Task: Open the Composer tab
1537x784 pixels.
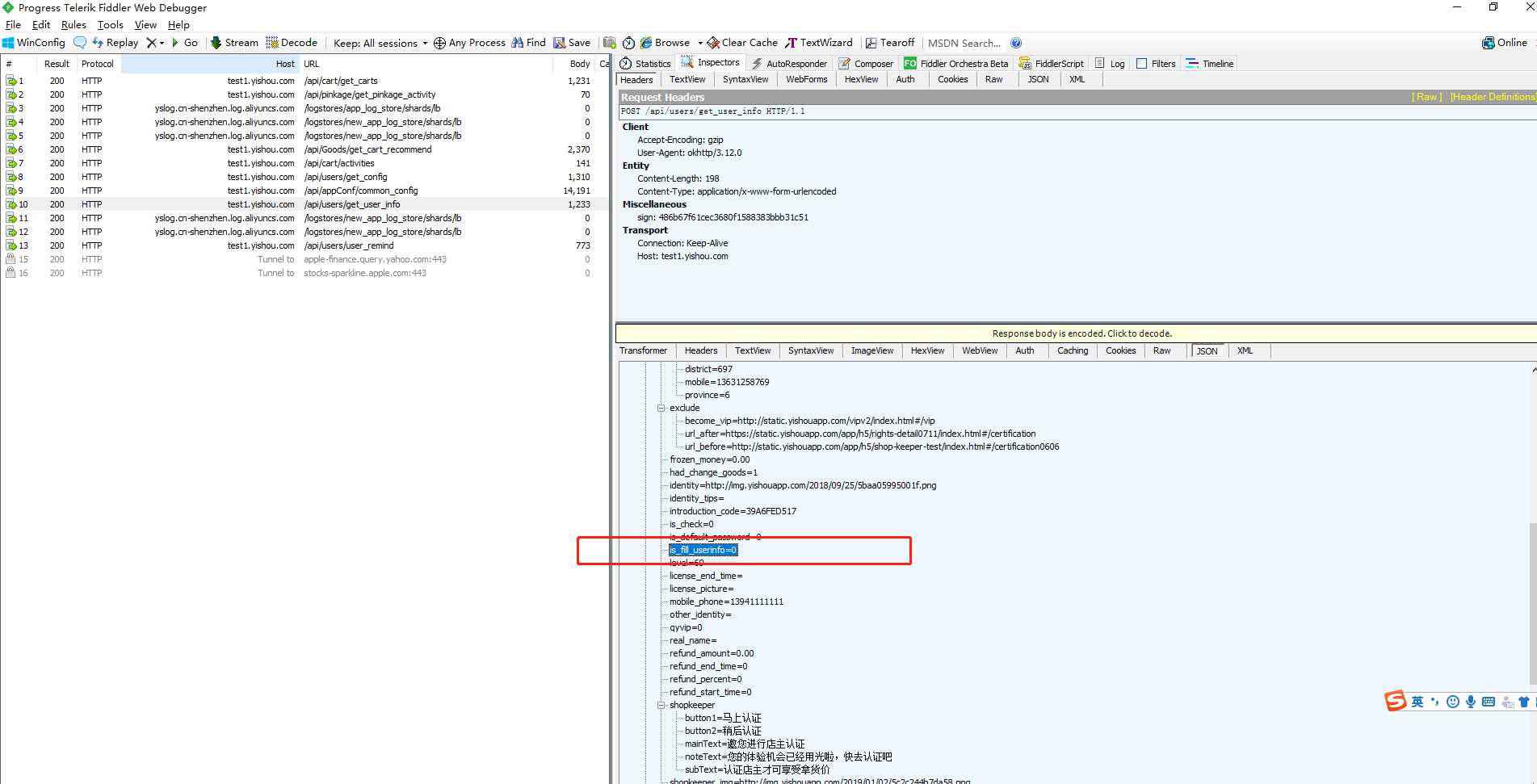Action: pos(866,63)
